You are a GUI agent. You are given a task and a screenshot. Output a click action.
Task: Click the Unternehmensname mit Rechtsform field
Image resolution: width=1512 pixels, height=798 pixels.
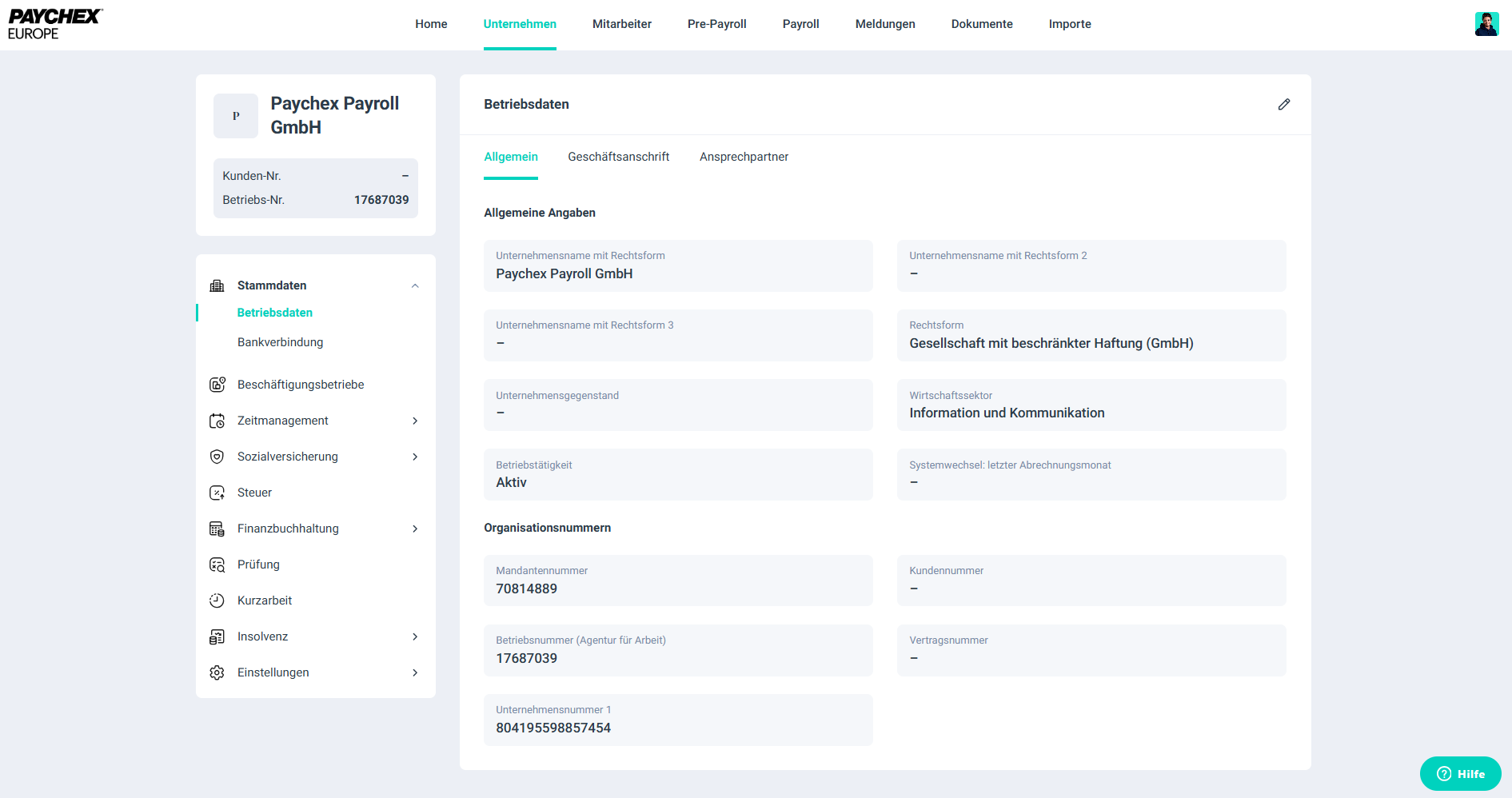(x=677, y=265)
